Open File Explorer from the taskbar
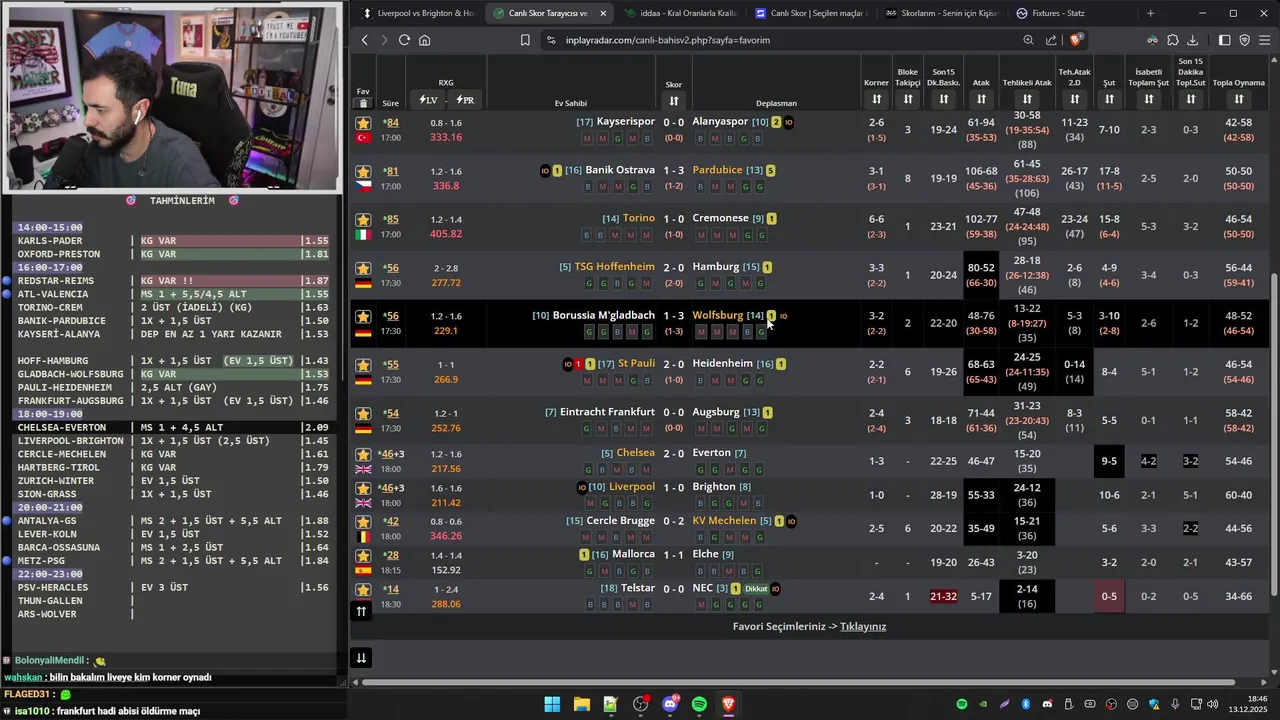The width and height of the screenshot is (1280, 720). point(581,704)
